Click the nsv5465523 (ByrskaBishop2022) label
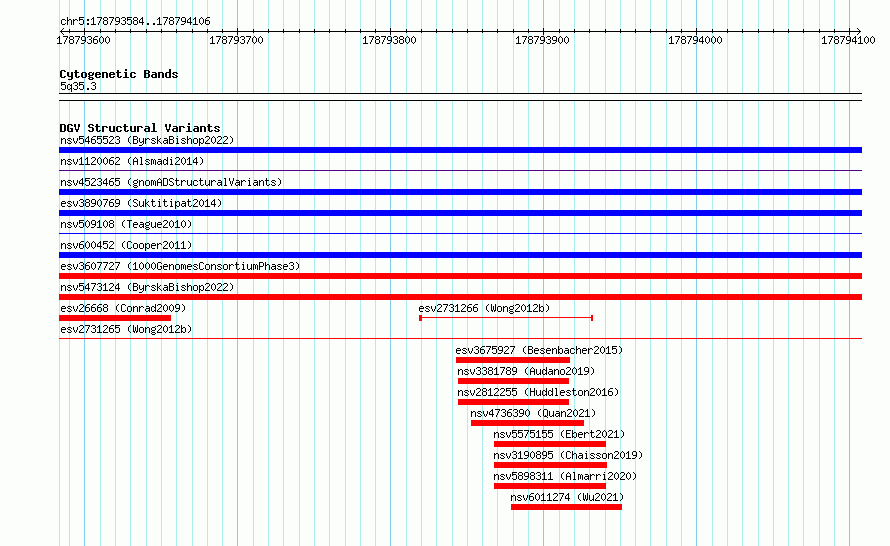The height and width of the screenshot is (546, 890). 147,140
